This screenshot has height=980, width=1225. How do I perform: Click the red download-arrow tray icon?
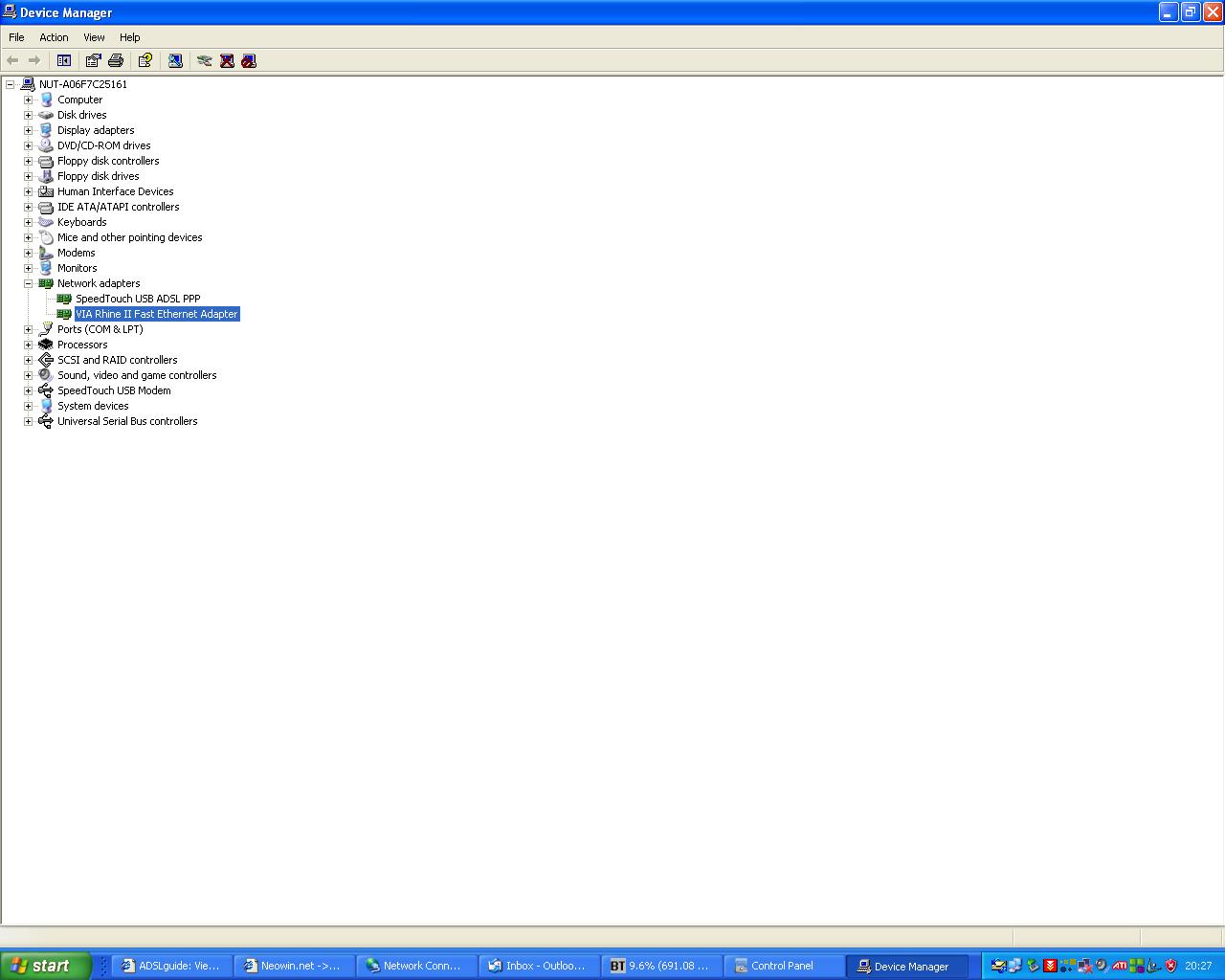click(x=1050, y=966)
